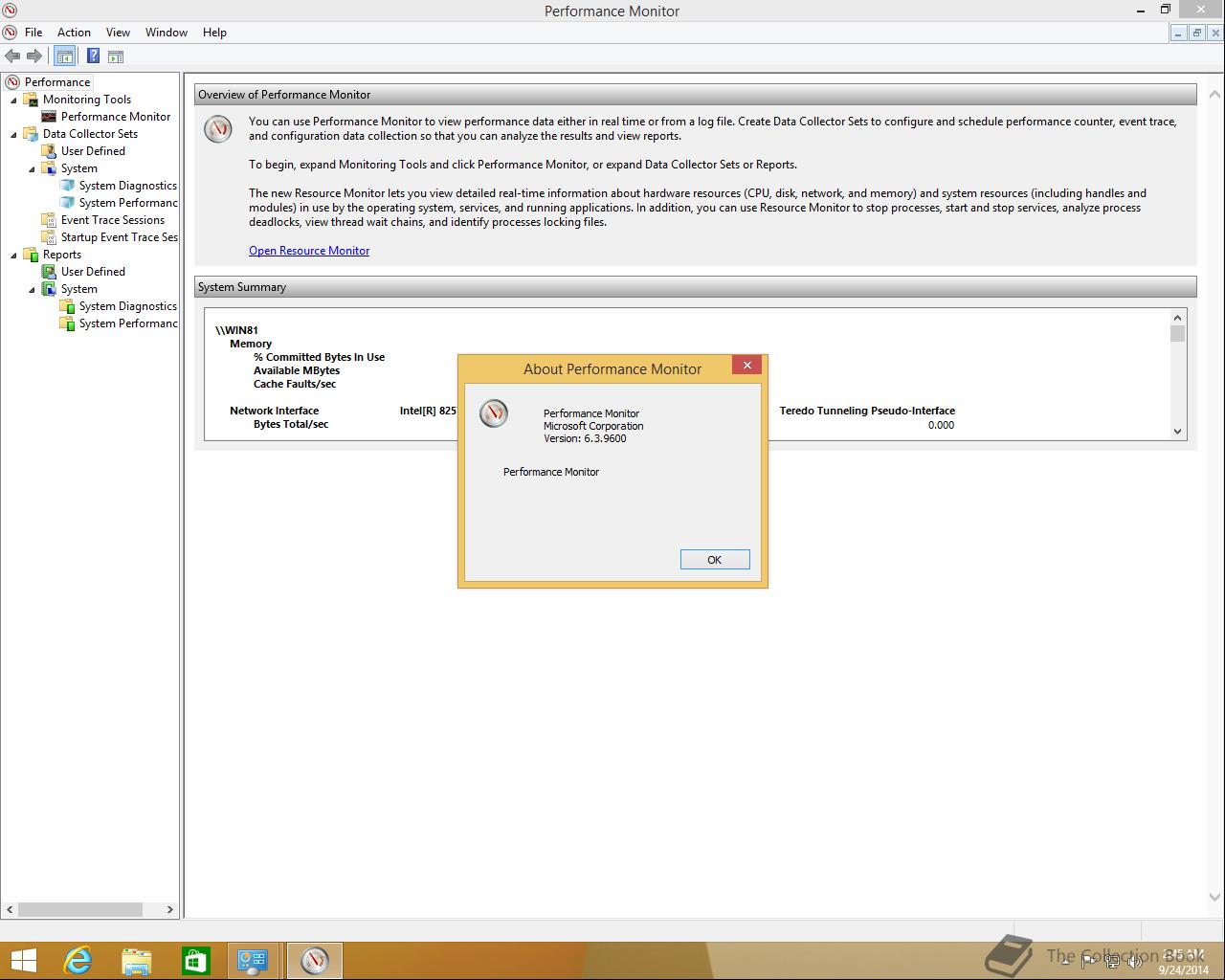Screen dimensions: 1225x980
Task: Open the Window menu
Action: click(x=167, y=33)
